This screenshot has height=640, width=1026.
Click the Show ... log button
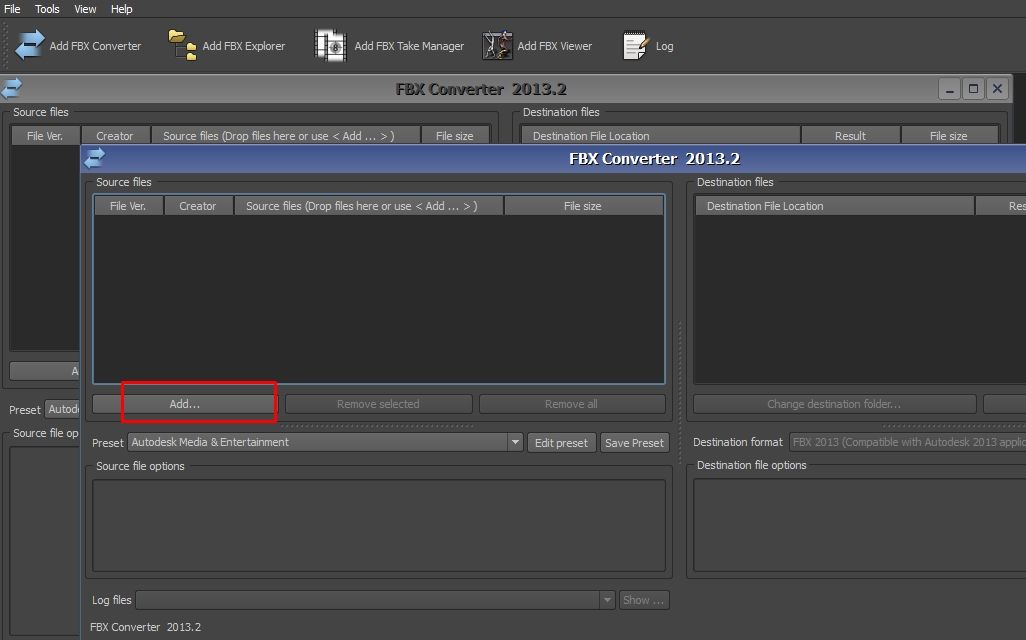click(x=644, y=600)
